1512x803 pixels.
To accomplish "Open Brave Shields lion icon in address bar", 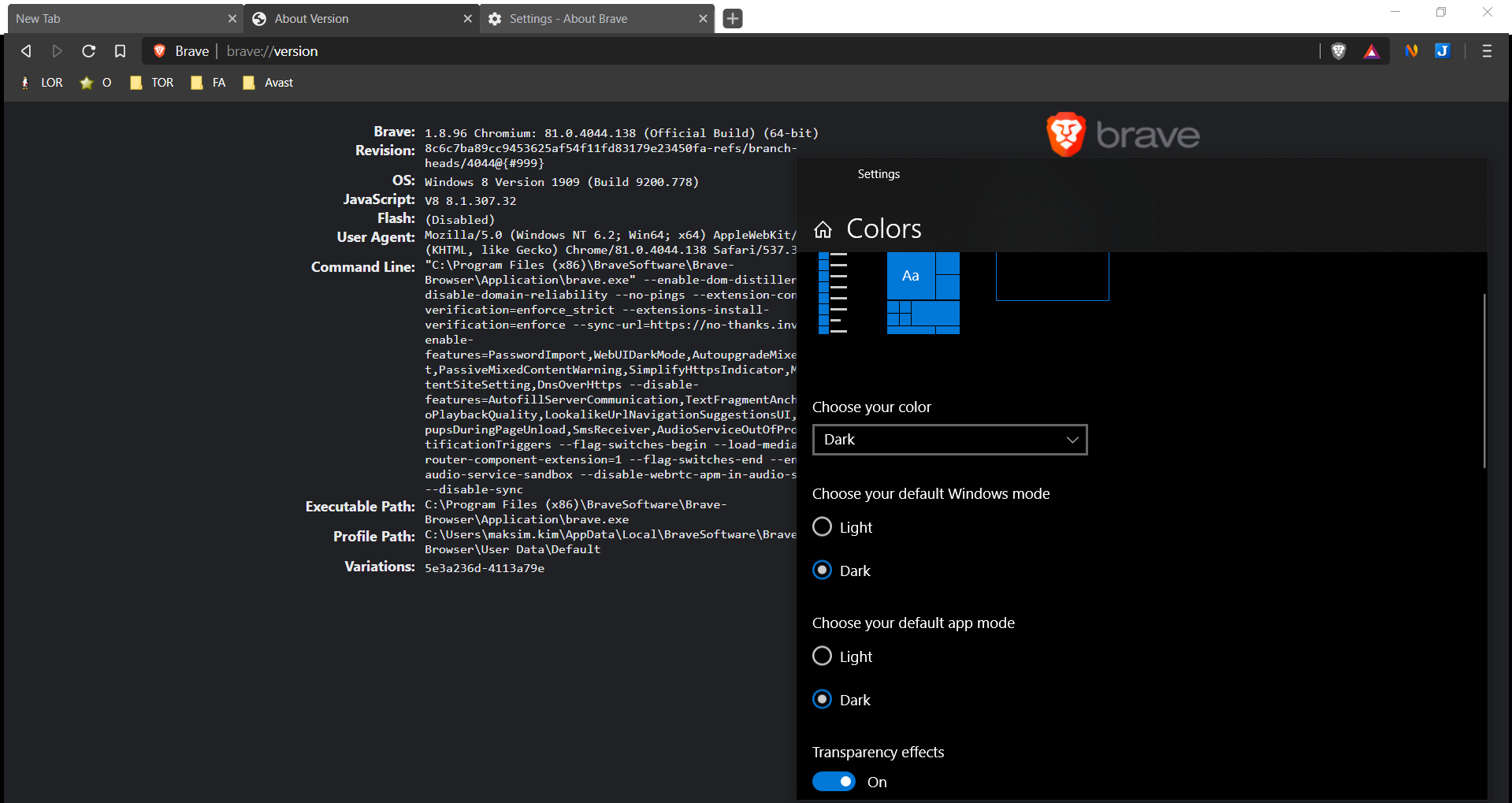I will (1339, 51).
